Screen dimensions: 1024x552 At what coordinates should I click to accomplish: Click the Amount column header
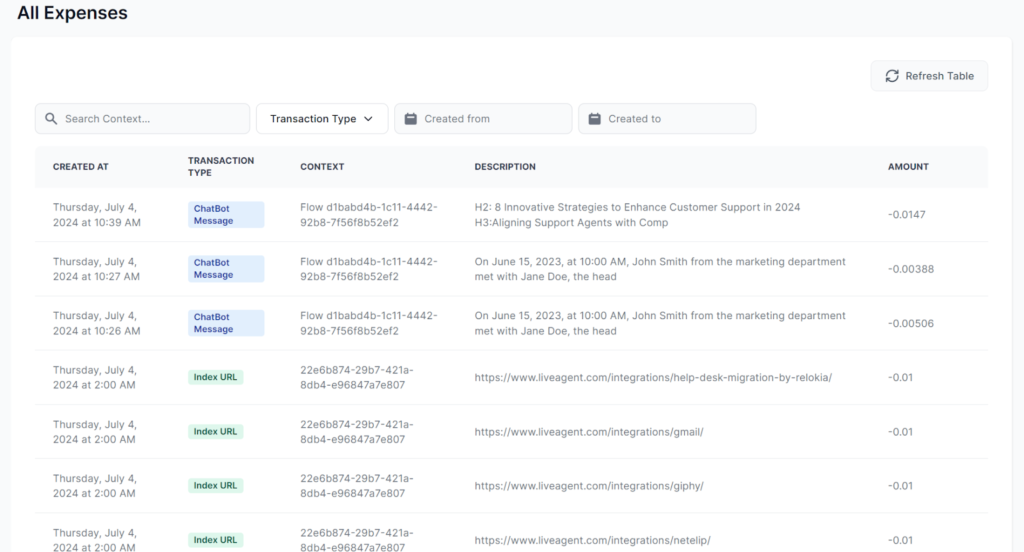point(908,167)
